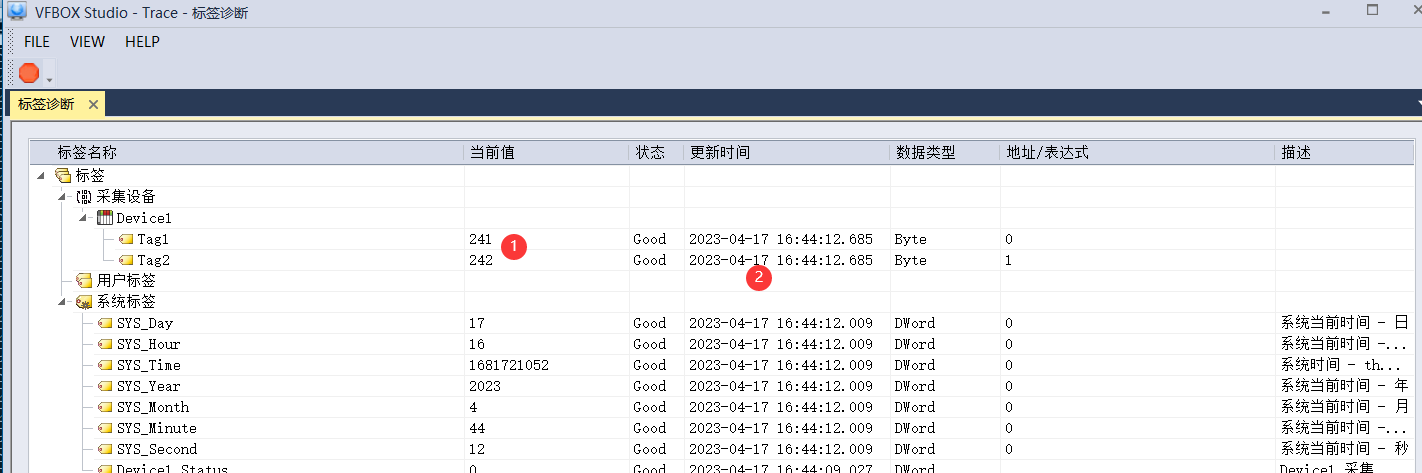
Task: Collapse the 采集设备 node
Action: coord(62,196)
